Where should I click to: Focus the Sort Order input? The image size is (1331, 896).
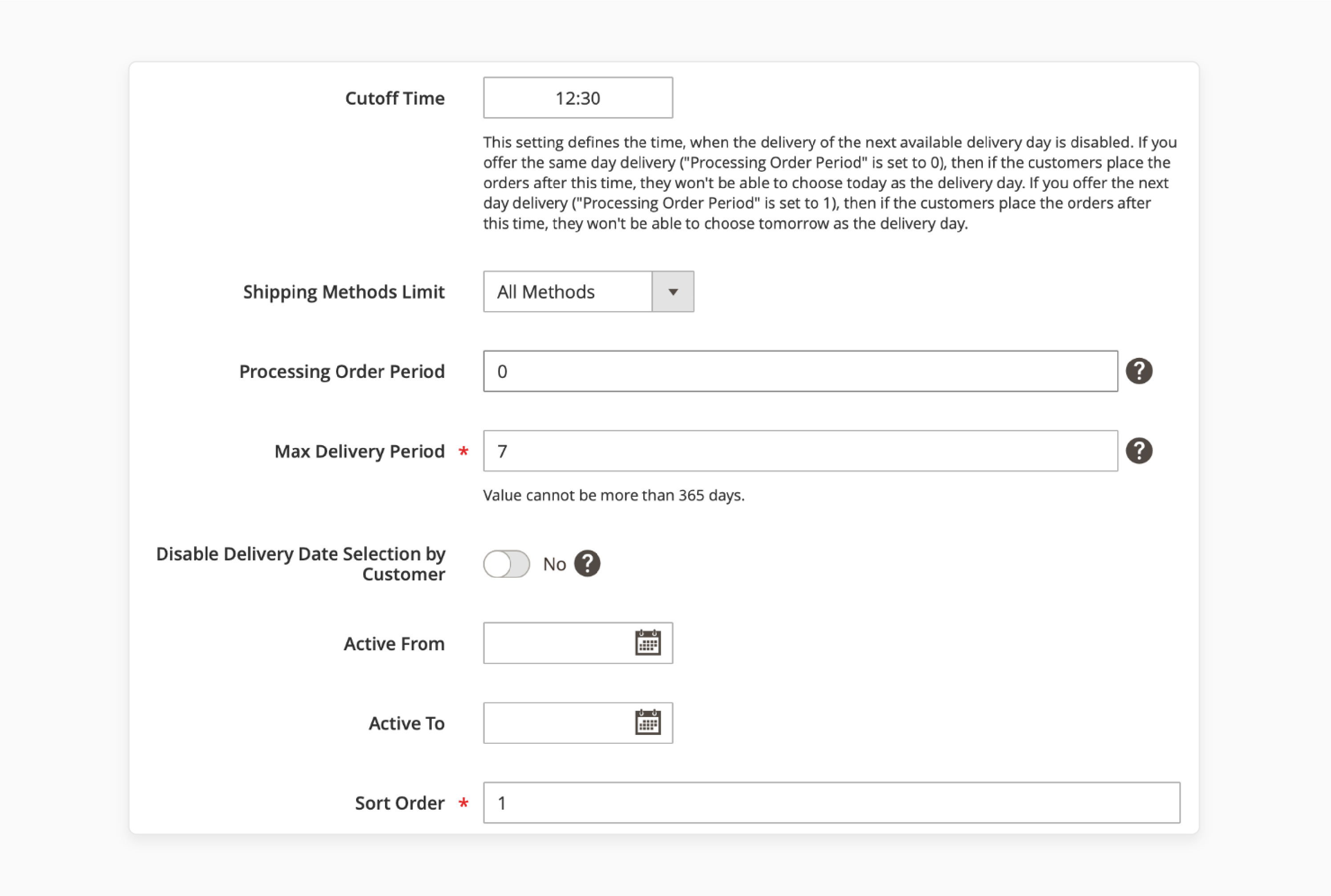(x=832, y=802)
